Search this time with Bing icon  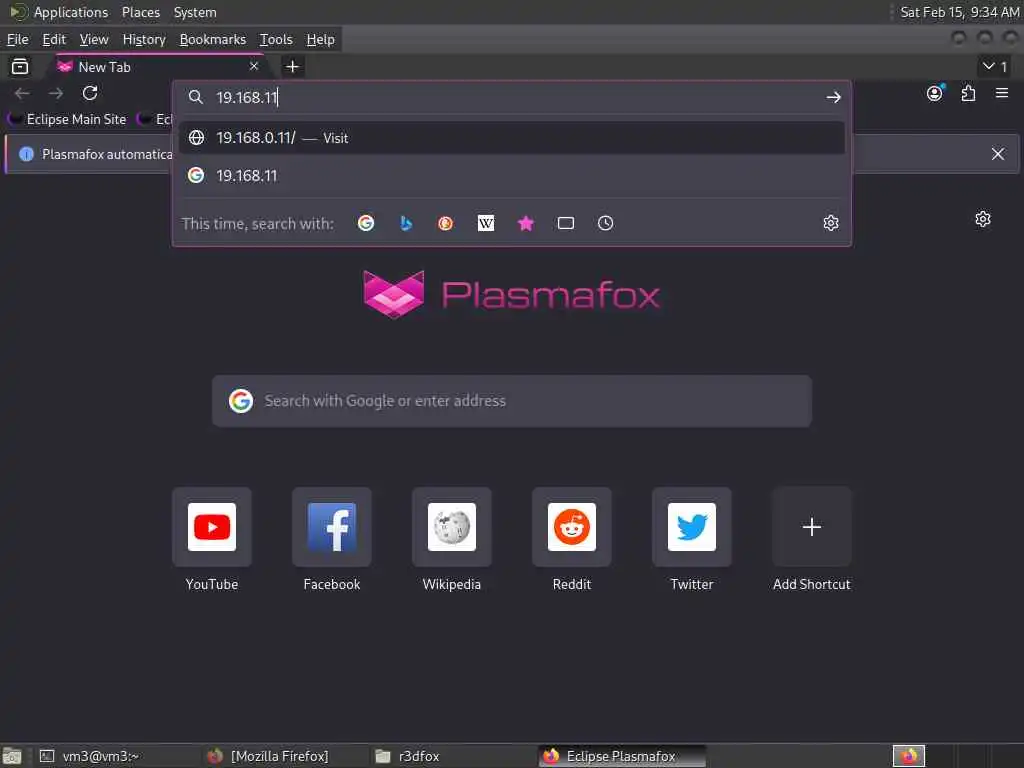click(x=406, y=223)
